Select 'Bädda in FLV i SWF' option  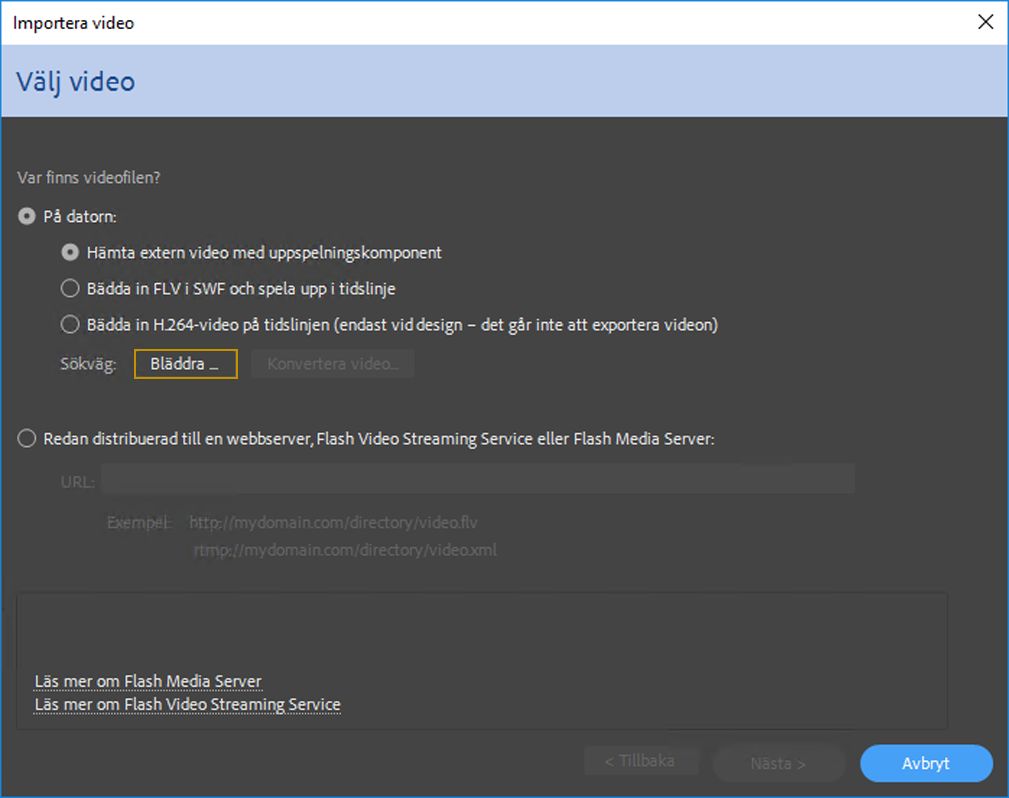(x=70, y=288)
